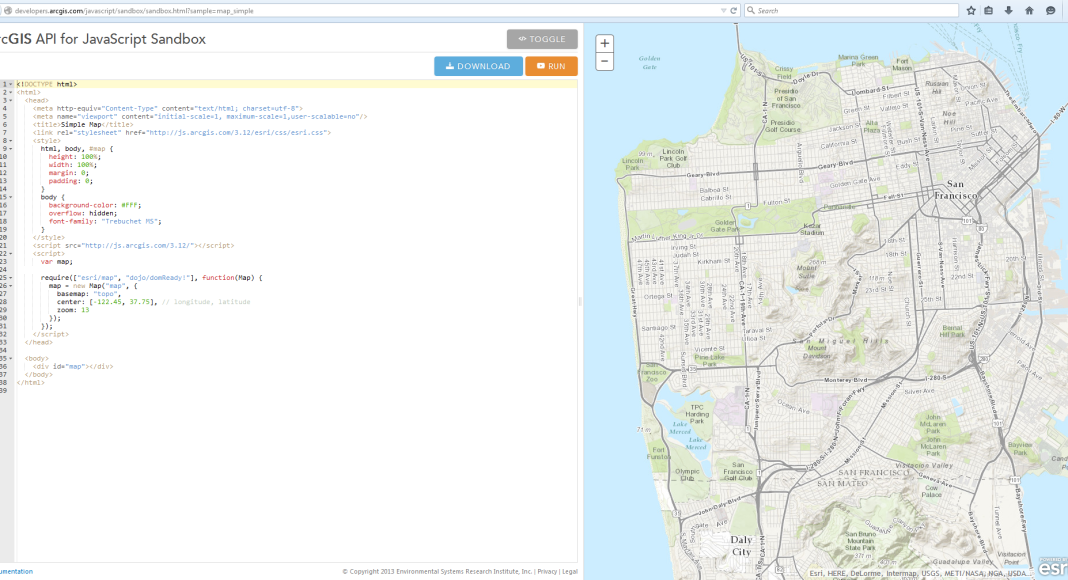This screenshot has width=1068, height=580.
Task: Click Lincoln Park Golf Club label
Action: 673,159
